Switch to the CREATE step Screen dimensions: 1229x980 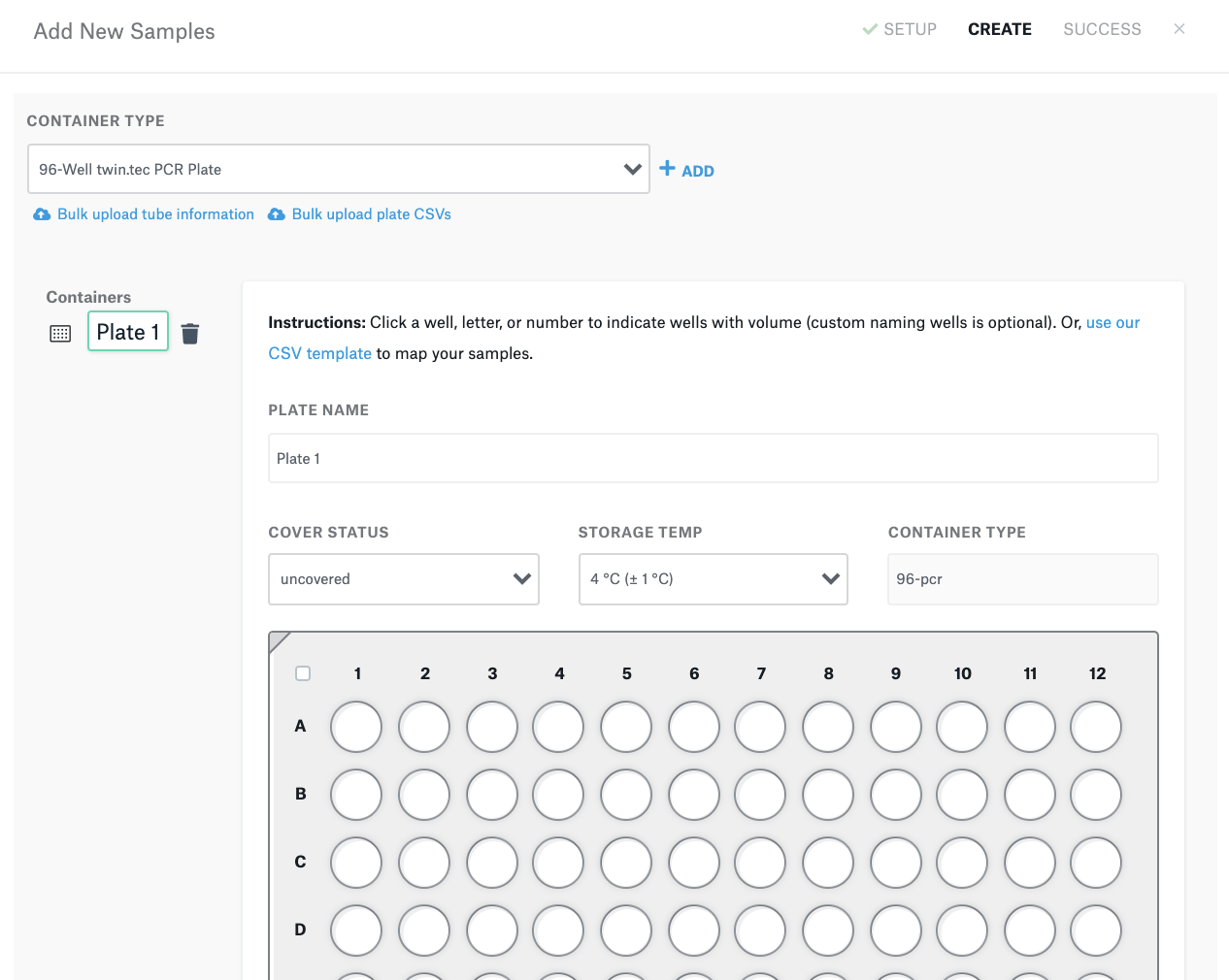click(1000, 29)
